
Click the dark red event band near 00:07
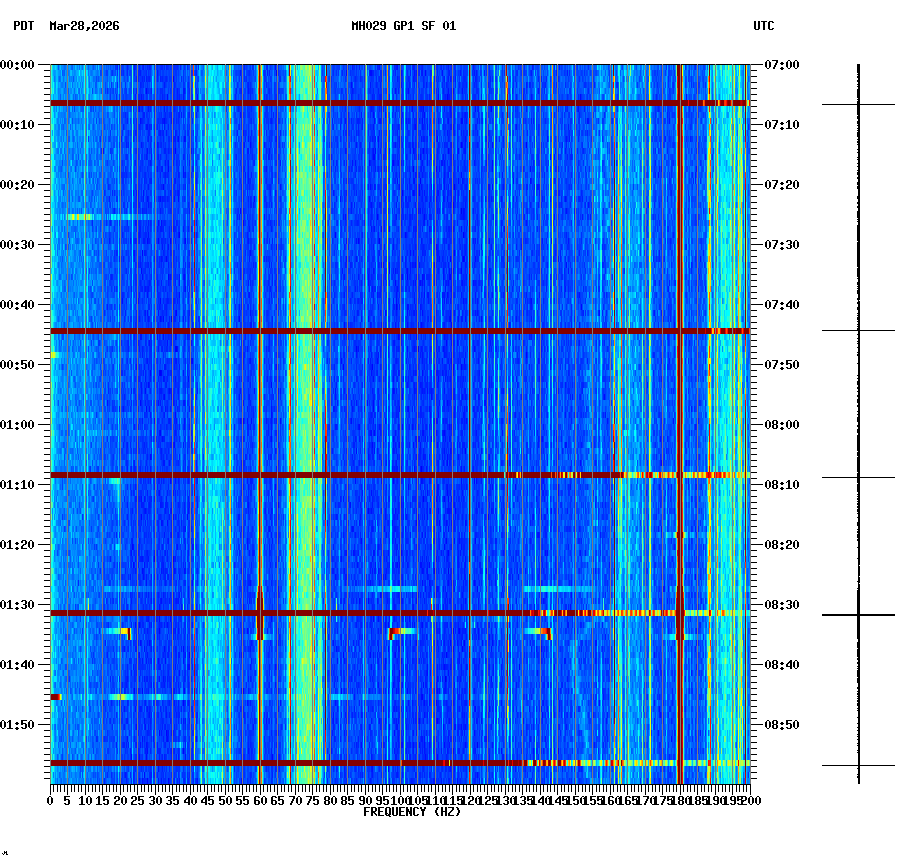pyautogui.click(x=400, y=101)
